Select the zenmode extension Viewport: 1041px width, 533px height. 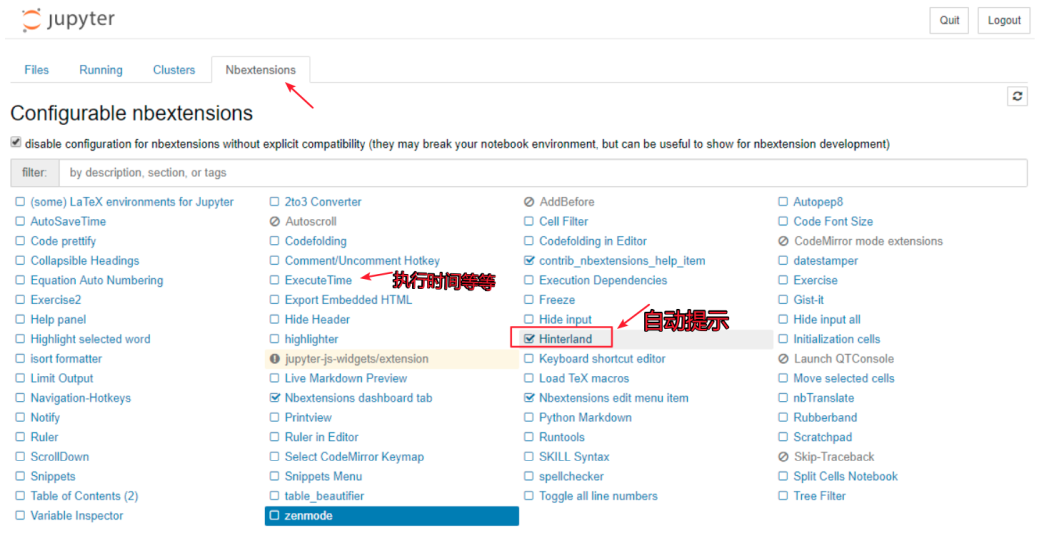tap(392, 516)
